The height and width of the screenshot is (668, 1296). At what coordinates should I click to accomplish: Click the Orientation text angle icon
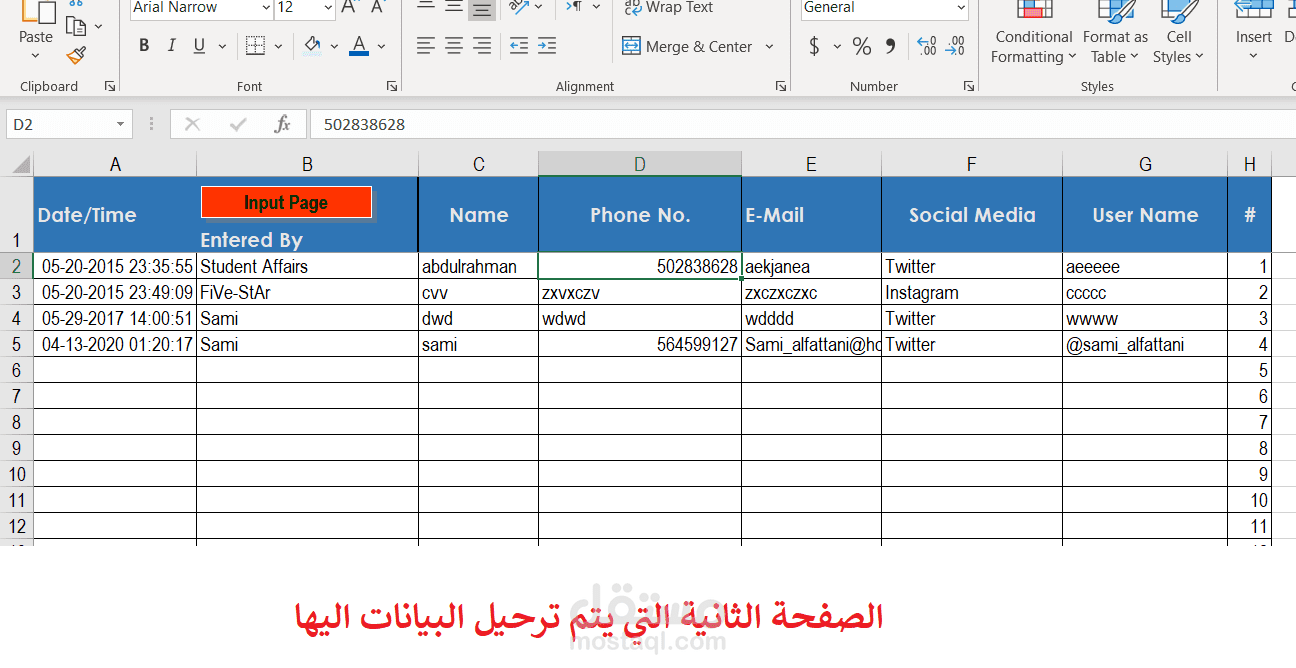518,8
